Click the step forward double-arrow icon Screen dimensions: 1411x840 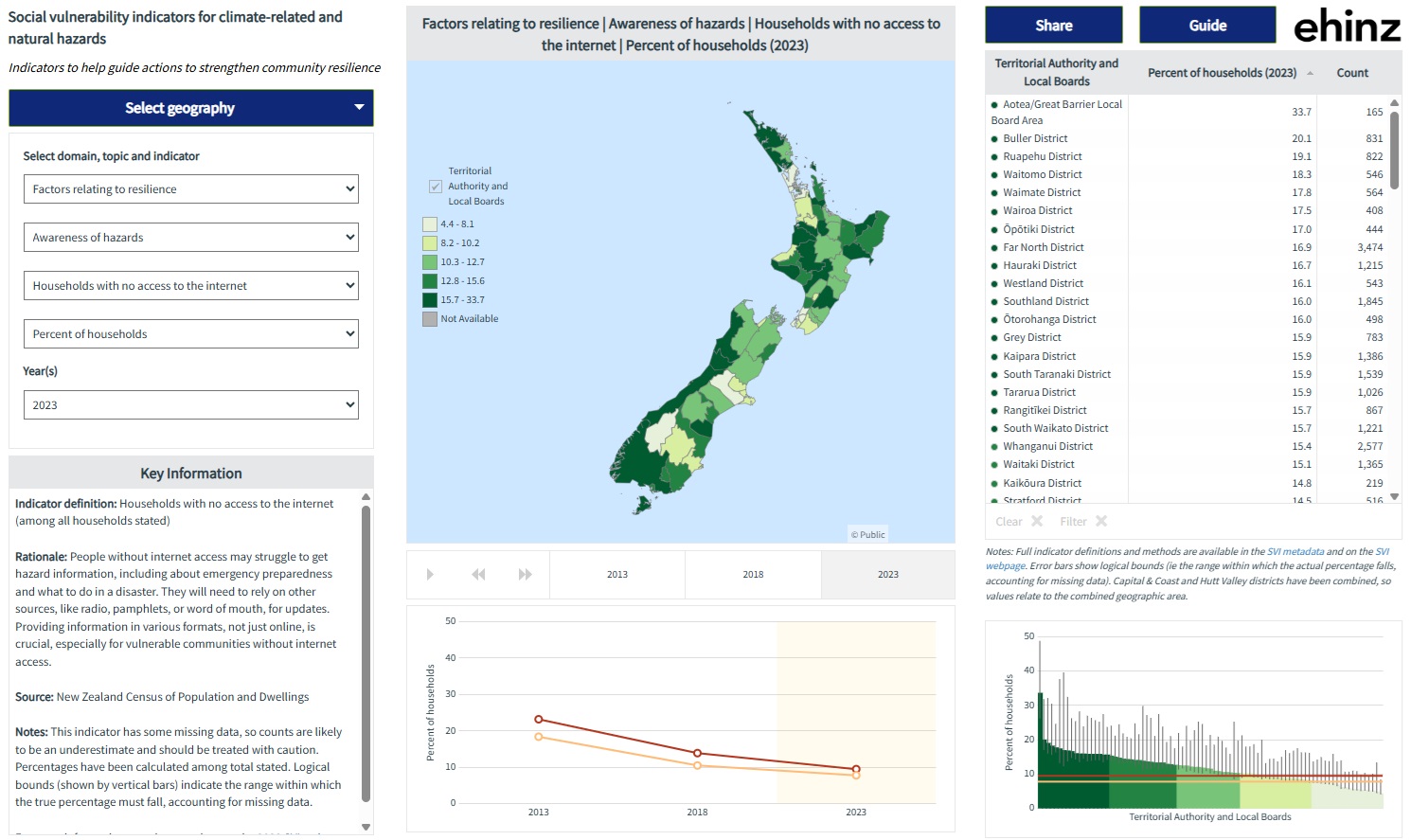coord(526,575)
